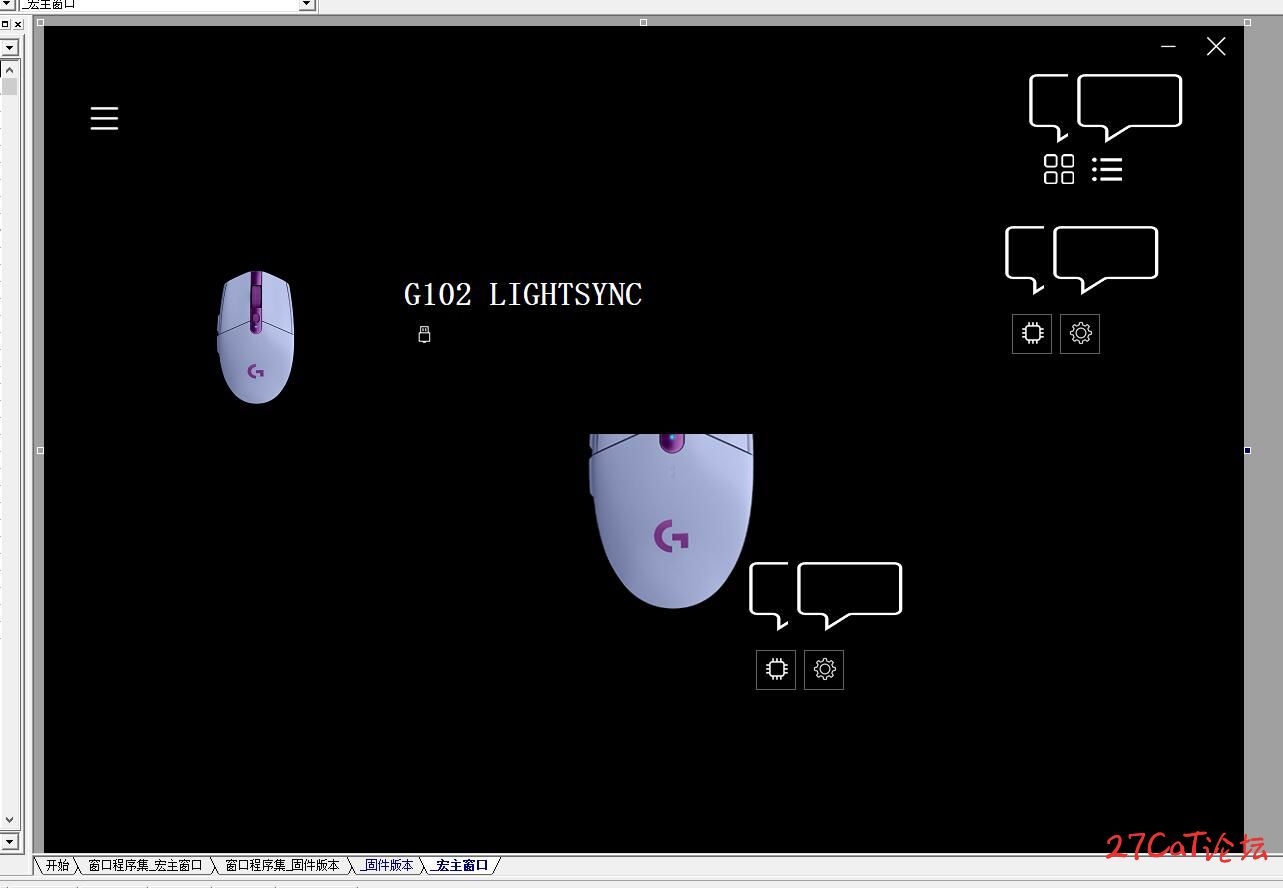
Task: Switch to the 开始 tab
Action: point(57,865)
